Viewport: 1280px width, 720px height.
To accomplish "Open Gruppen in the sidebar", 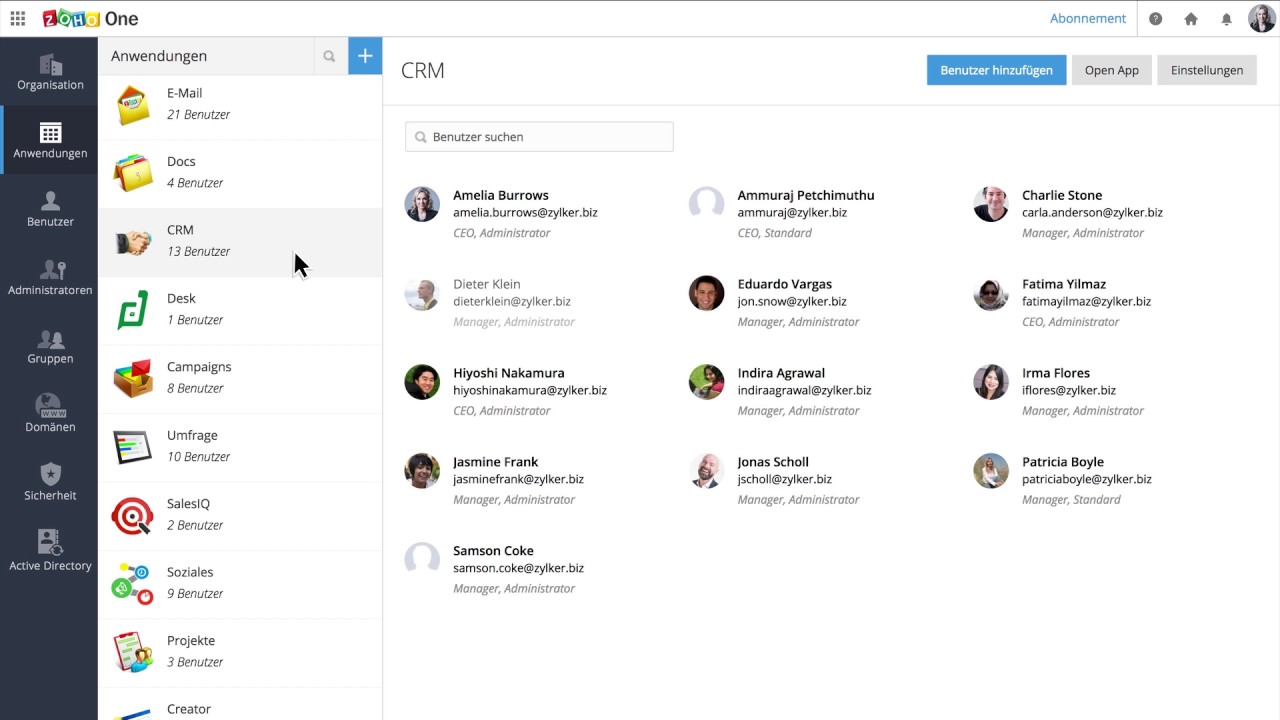I will click(50, 346).
